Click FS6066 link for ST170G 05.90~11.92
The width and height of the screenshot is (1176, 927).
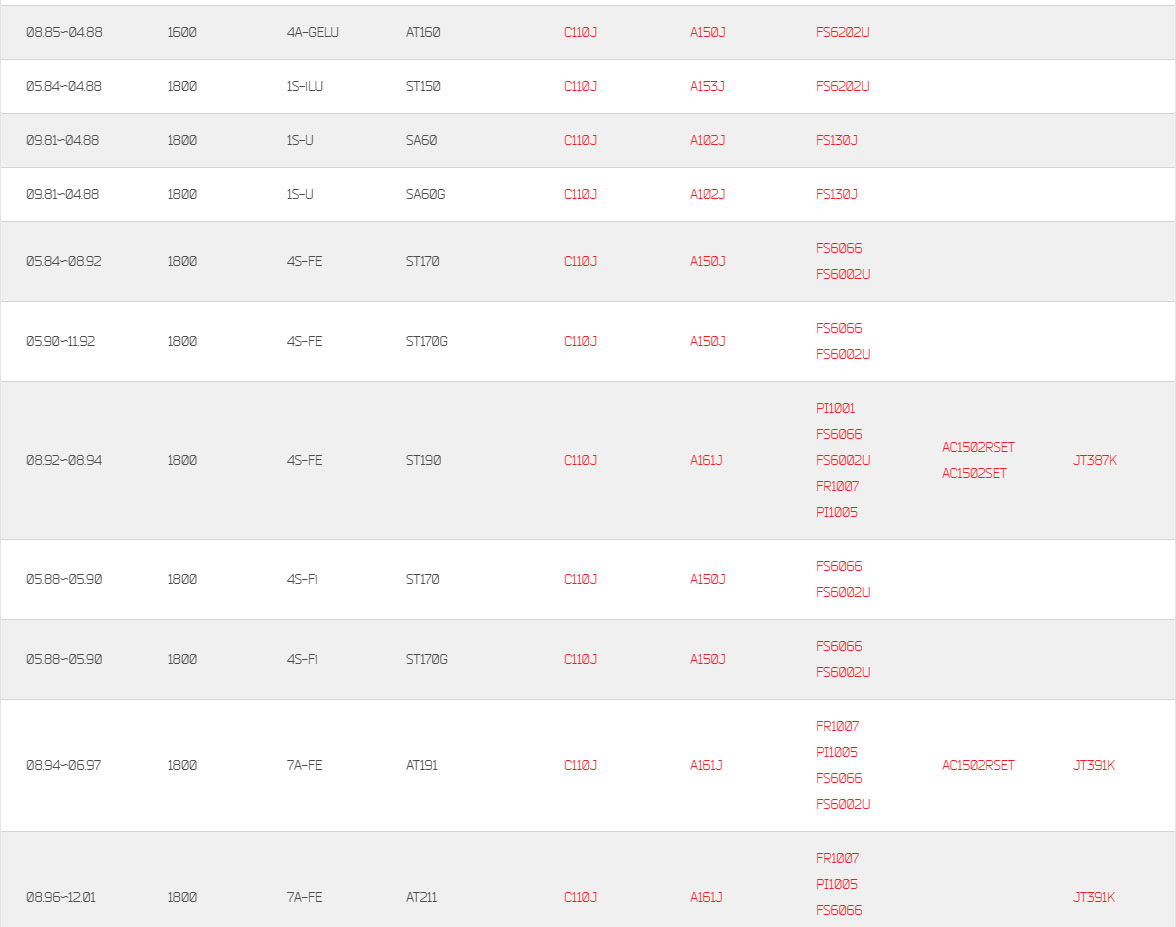point(838,328)
